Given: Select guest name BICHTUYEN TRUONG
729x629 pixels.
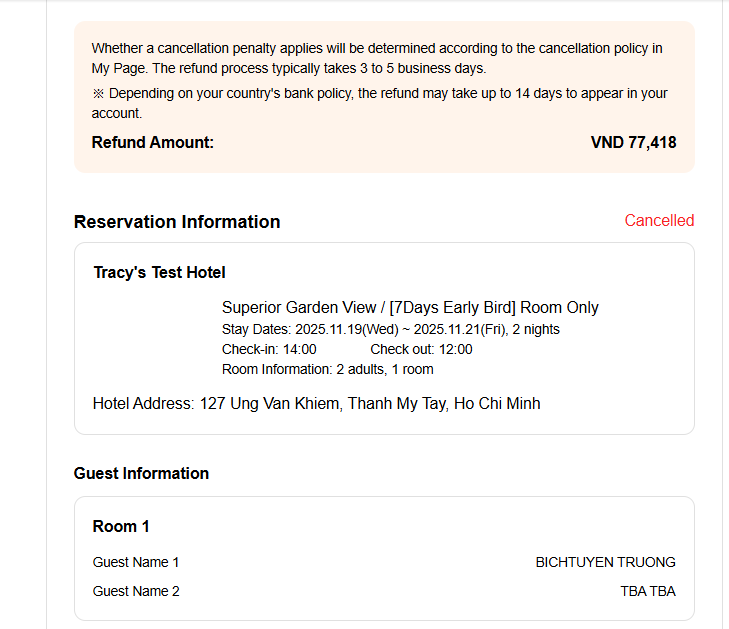Looking at the screenshot, I should 605,562.
